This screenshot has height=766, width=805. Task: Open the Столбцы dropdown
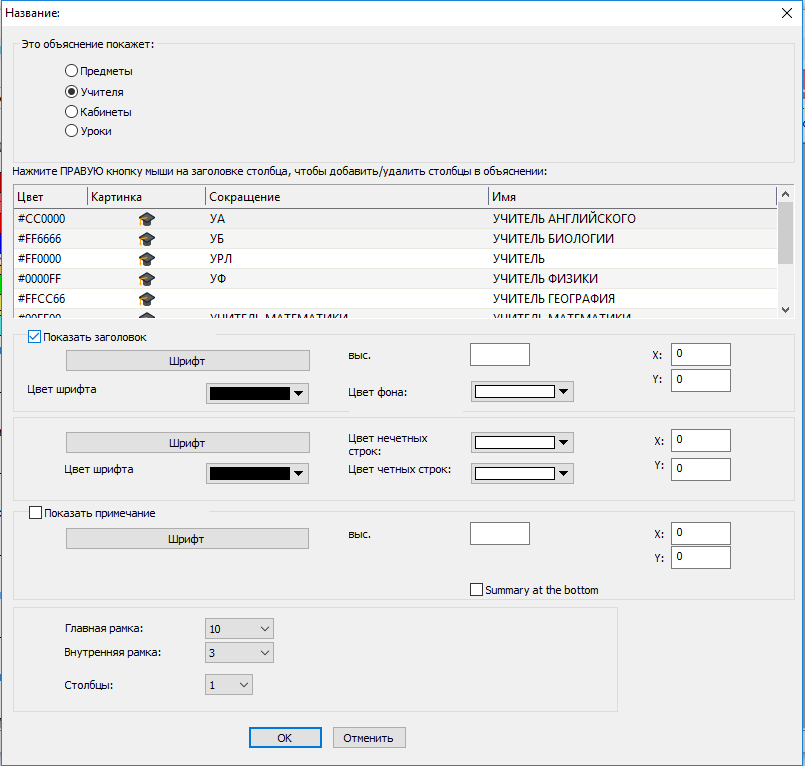[228, 685]
